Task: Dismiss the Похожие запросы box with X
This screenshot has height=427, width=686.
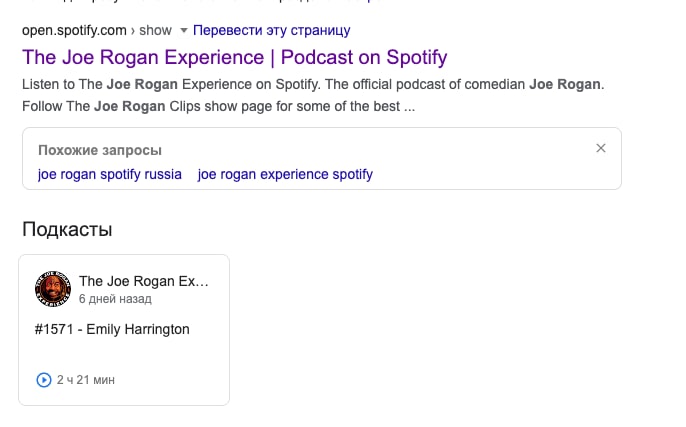Action: point(601,149)
